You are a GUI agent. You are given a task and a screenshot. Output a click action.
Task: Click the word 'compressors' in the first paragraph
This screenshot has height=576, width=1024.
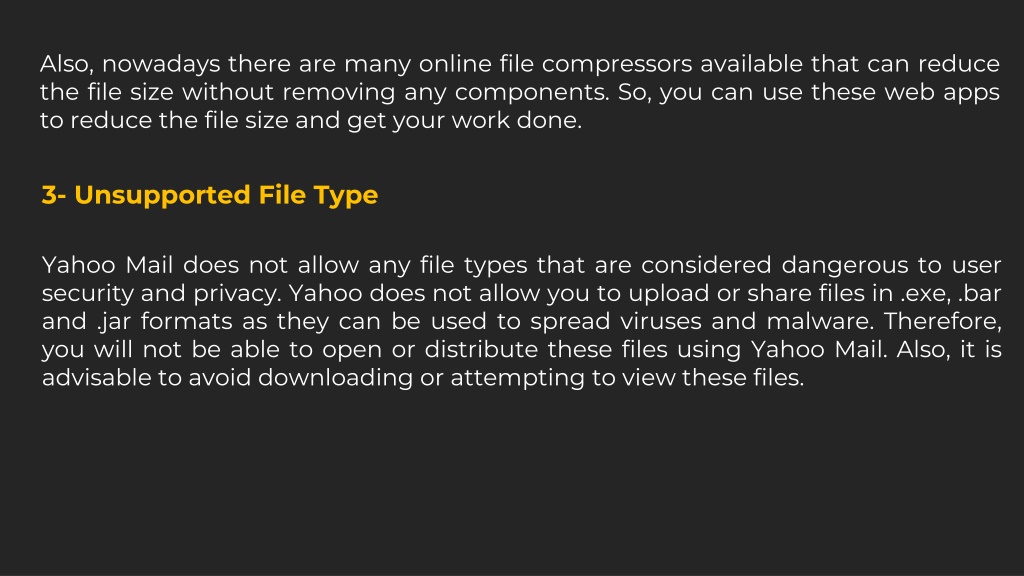tap(617, 64)
